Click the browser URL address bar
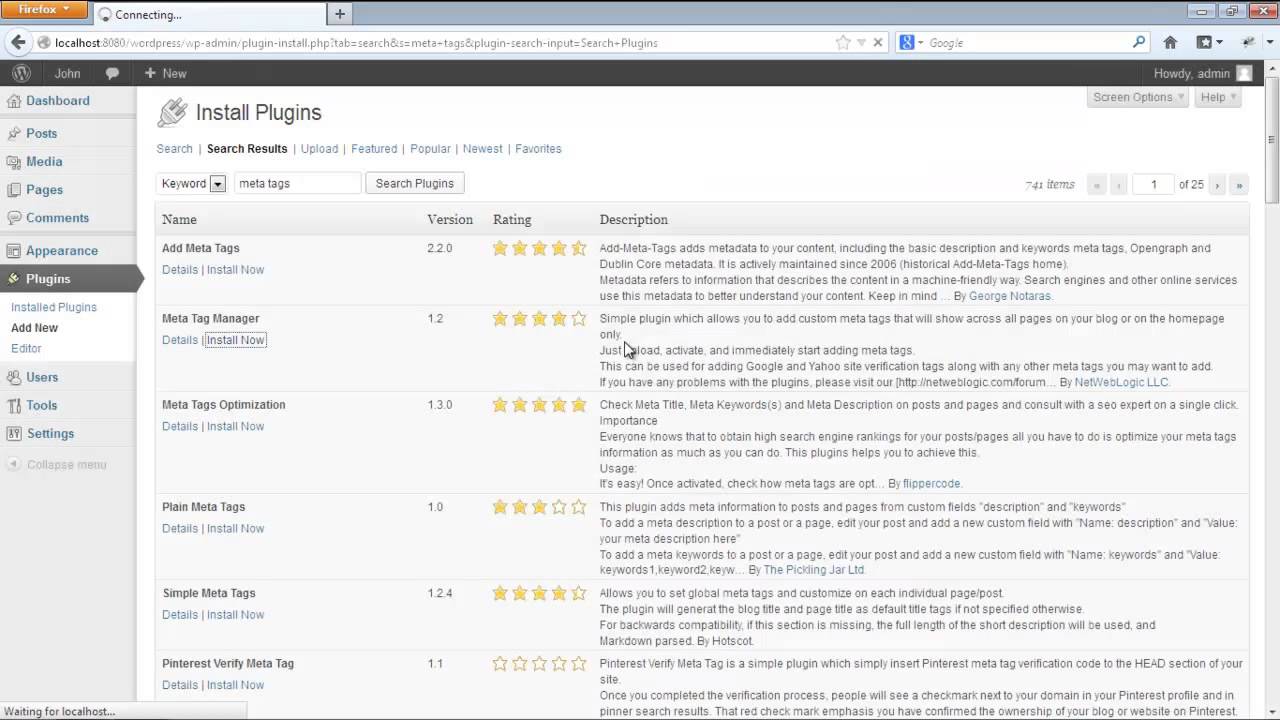The width and height of the screenshot is (1280, 720). 440,43
